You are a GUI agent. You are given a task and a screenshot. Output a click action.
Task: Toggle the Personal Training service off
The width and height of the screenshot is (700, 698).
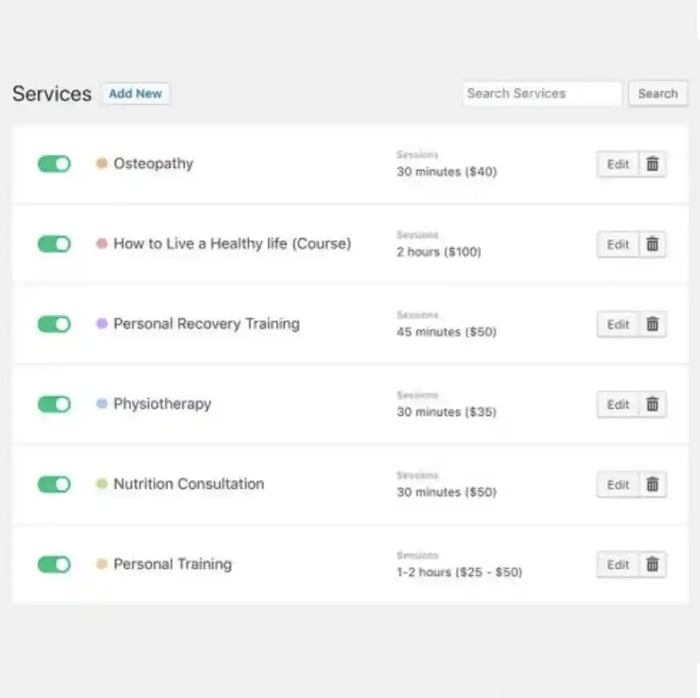coord(54,564)
